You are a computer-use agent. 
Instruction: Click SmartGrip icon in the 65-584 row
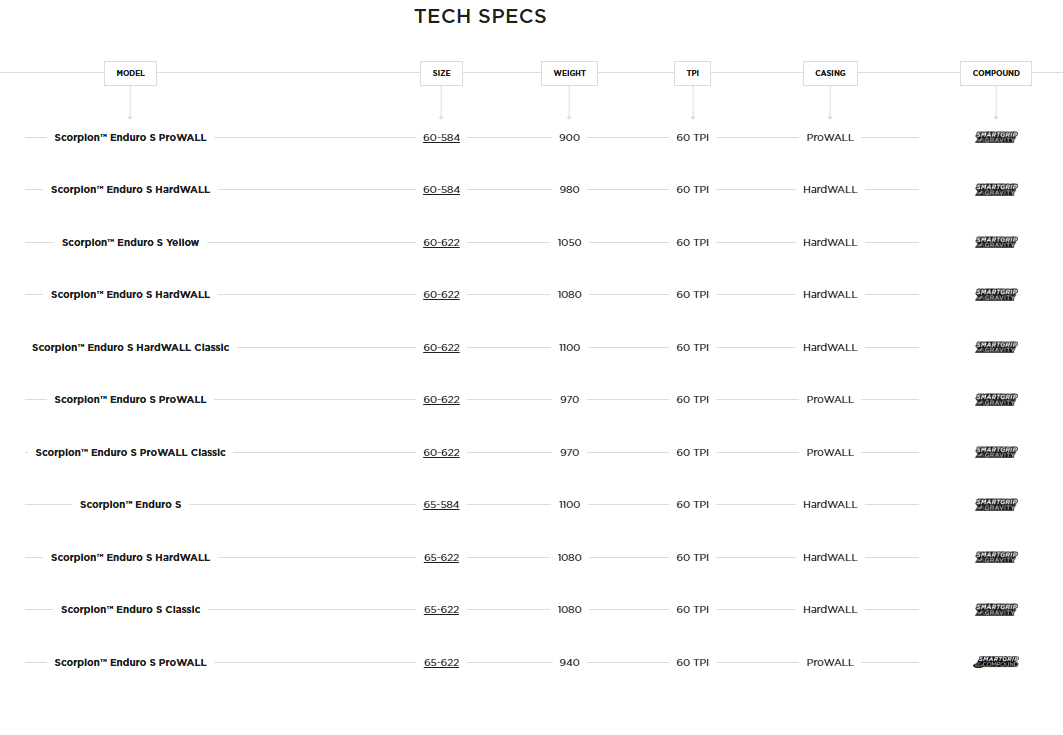[x=995, y=505]
